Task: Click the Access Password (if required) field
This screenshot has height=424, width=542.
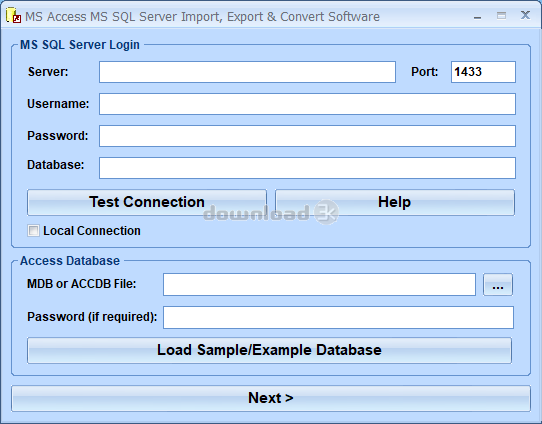Action: 338,317
